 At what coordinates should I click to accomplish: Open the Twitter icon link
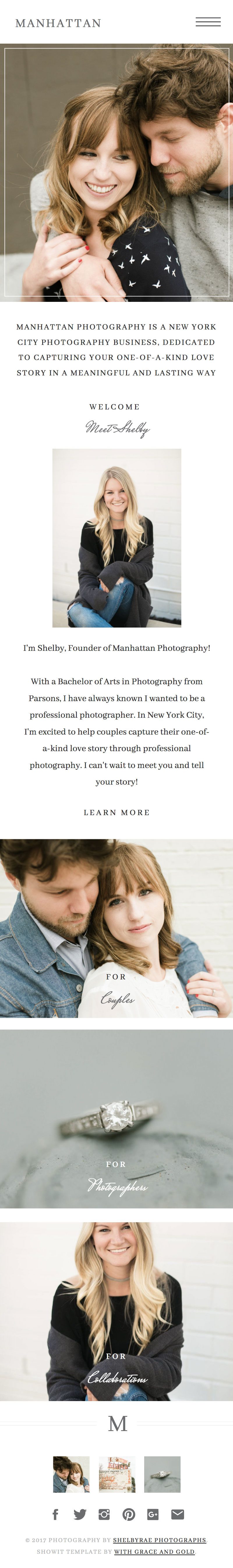click(80, 1514)
